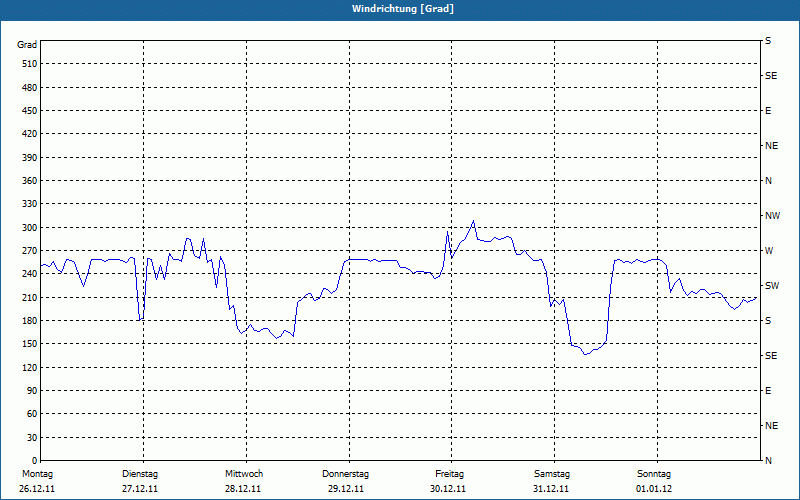Click the 210 y-axis value
Viewport: 800px width, 500px height.
coord(30,297)
